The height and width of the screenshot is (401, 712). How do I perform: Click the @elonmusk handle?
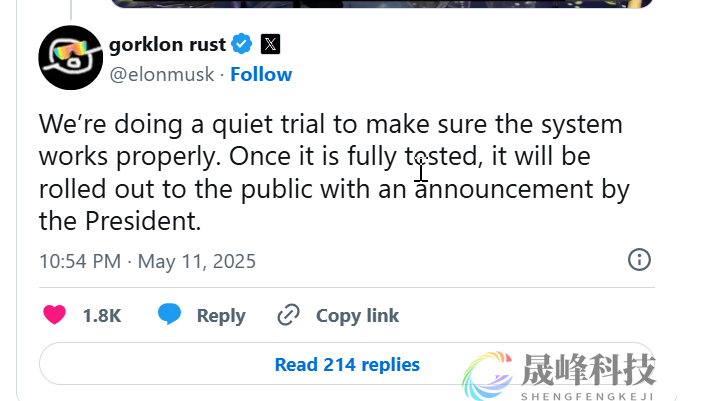point(164,74)
